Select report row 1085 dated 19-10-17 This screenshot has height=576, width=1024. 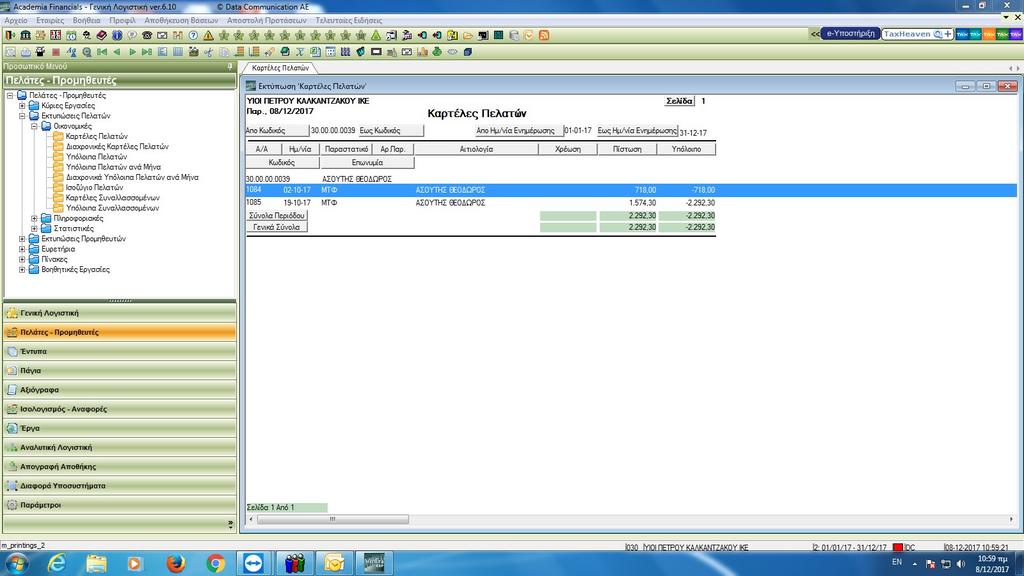(481, 203)
